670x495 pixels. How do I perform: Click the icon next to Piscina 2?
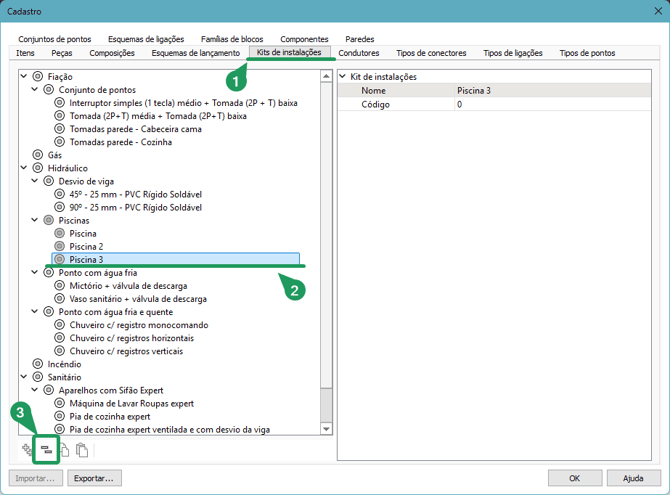[60, 246]
